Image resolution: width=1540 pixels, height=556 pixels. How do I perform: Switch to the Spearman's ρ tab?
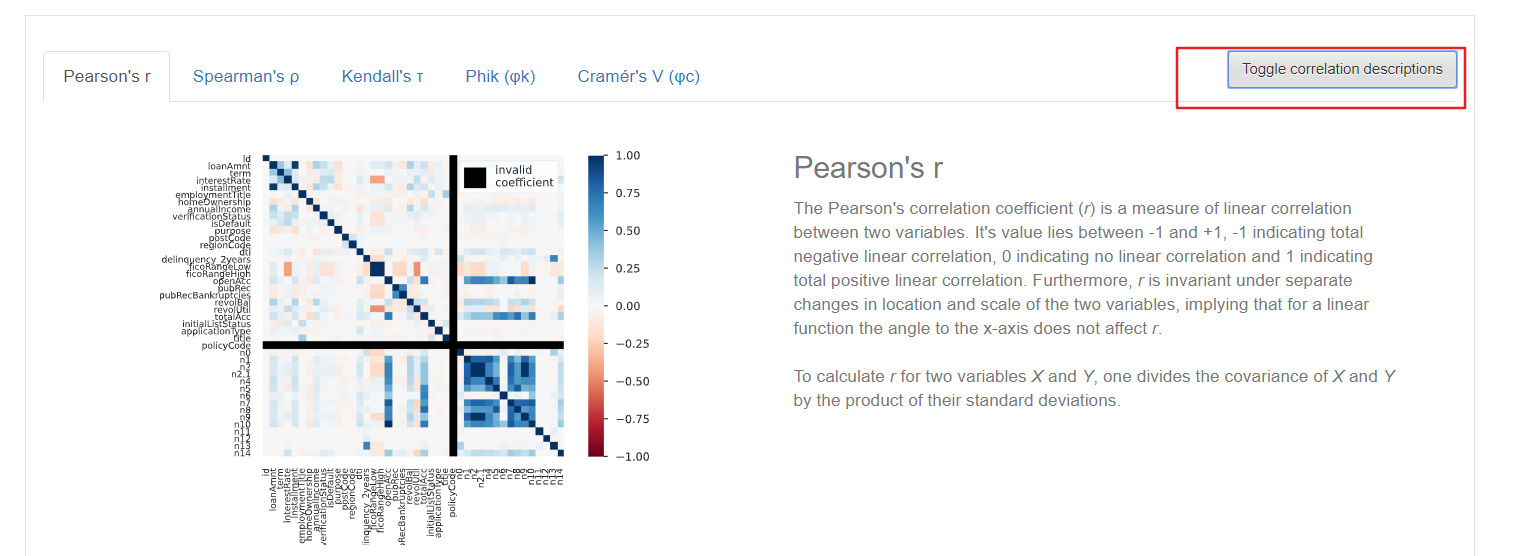[246, 76]
